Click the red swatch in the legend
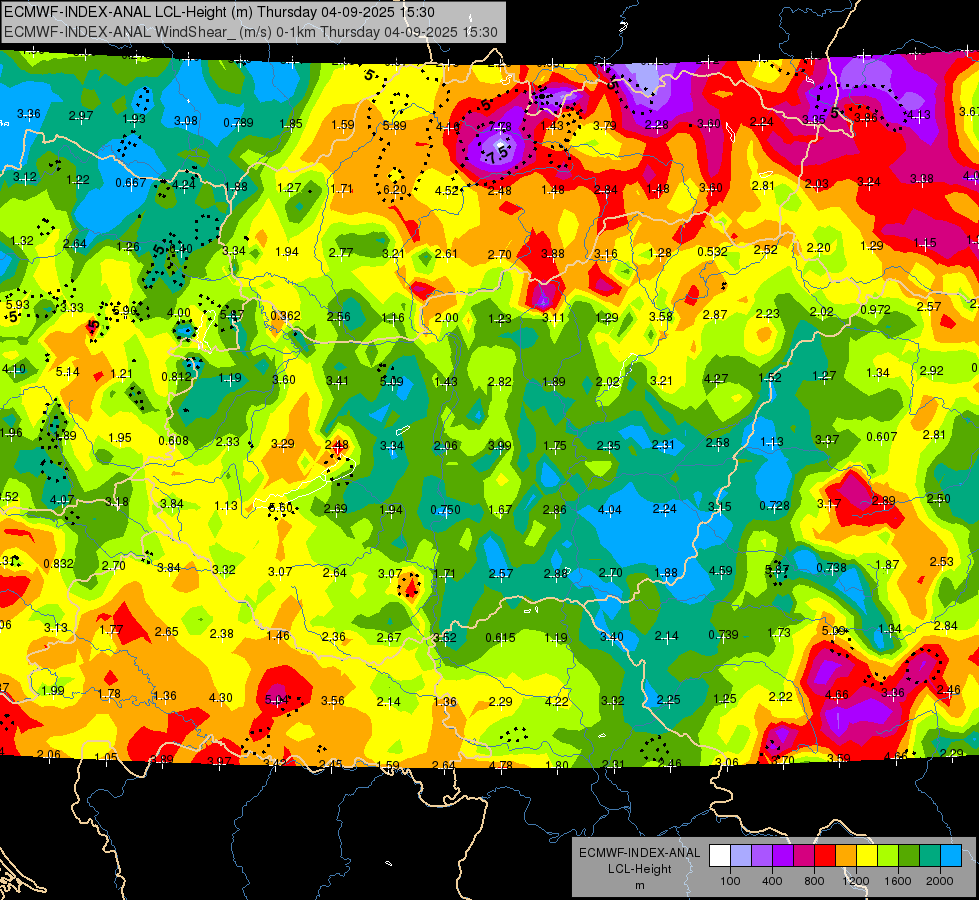979x900 pixels. tap(825, 856)
